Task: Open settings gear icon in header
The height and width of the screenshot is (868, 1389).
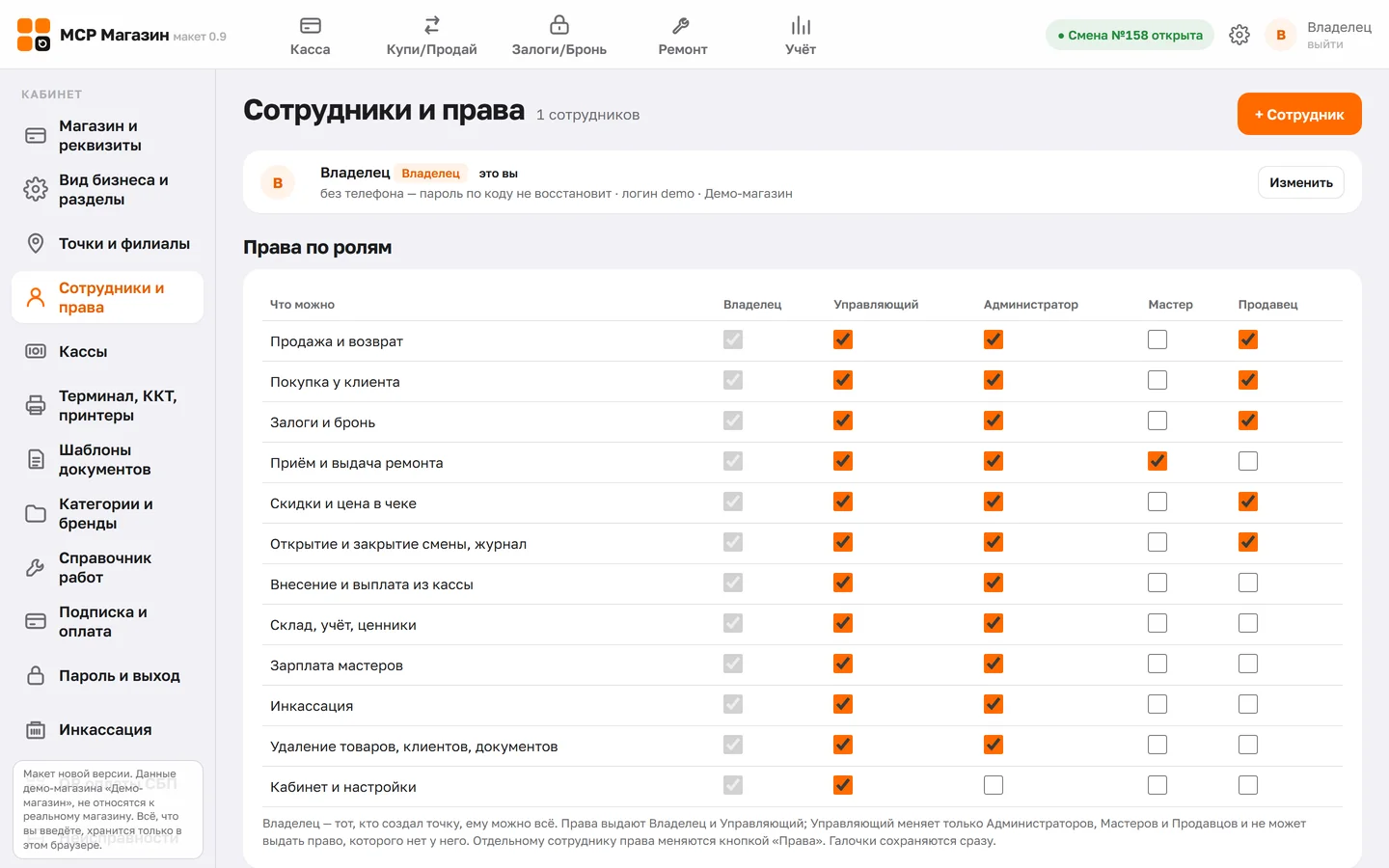Action: (1239, 35)
